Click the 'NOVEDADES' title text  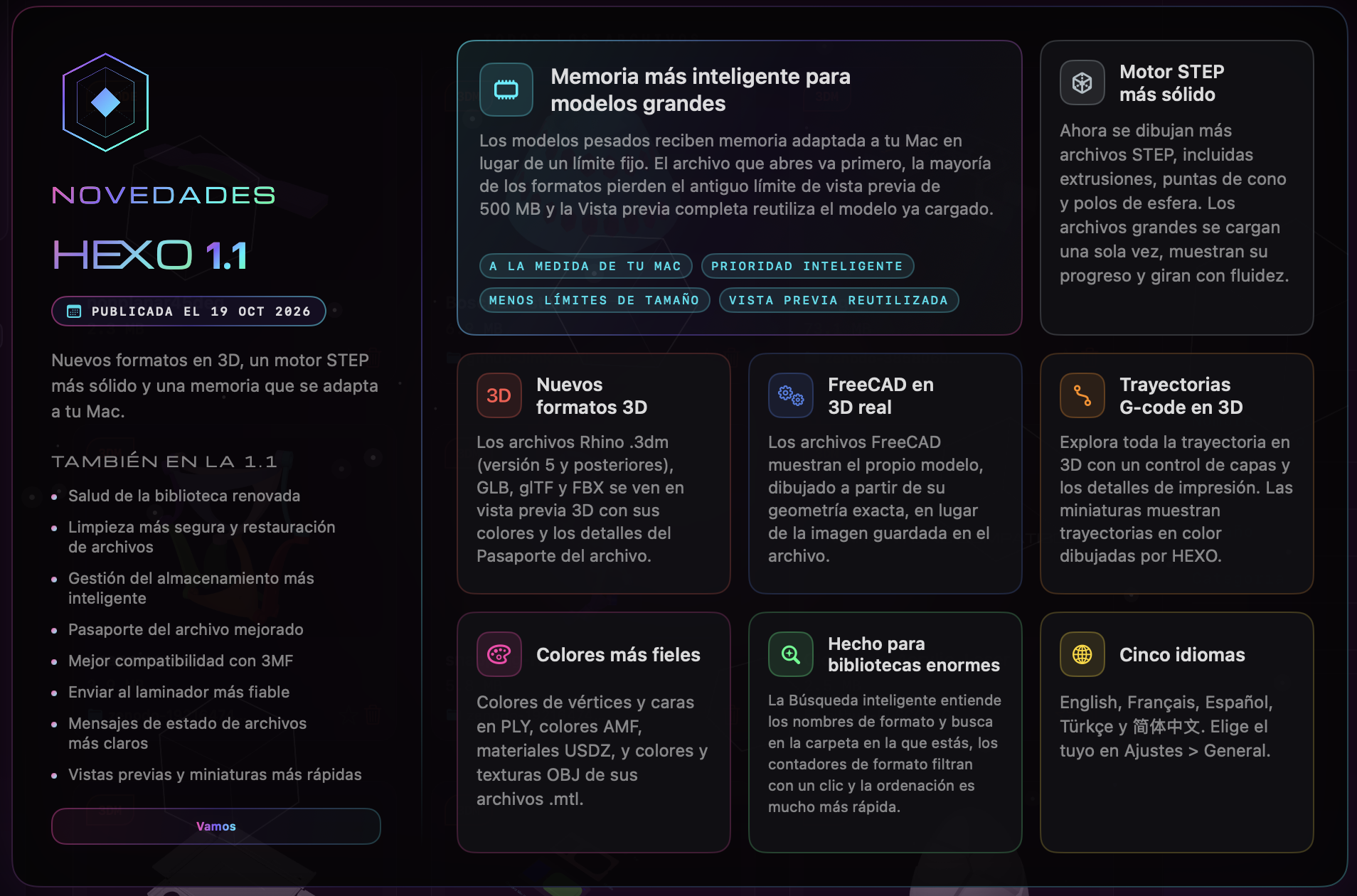pos(164,196)
